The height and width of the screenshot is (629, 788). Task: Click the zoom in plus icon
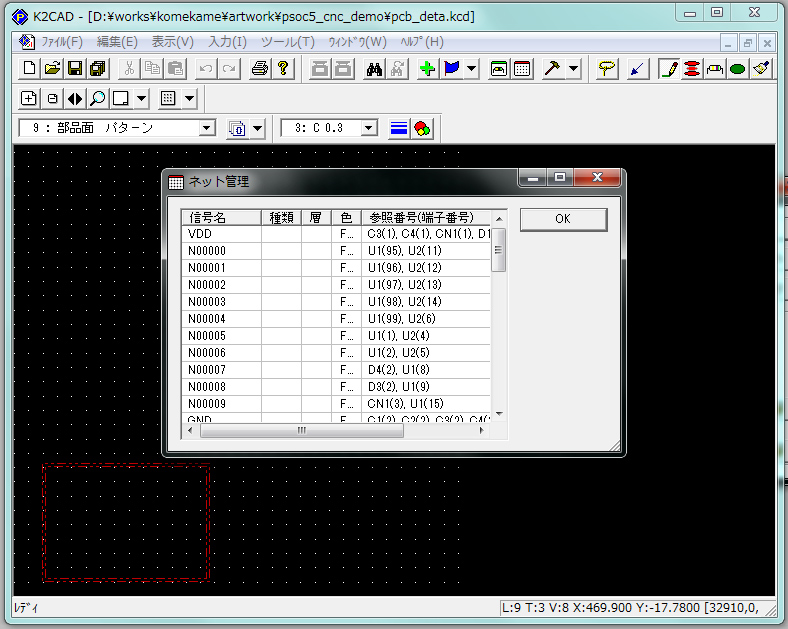(x=29, y=98)
